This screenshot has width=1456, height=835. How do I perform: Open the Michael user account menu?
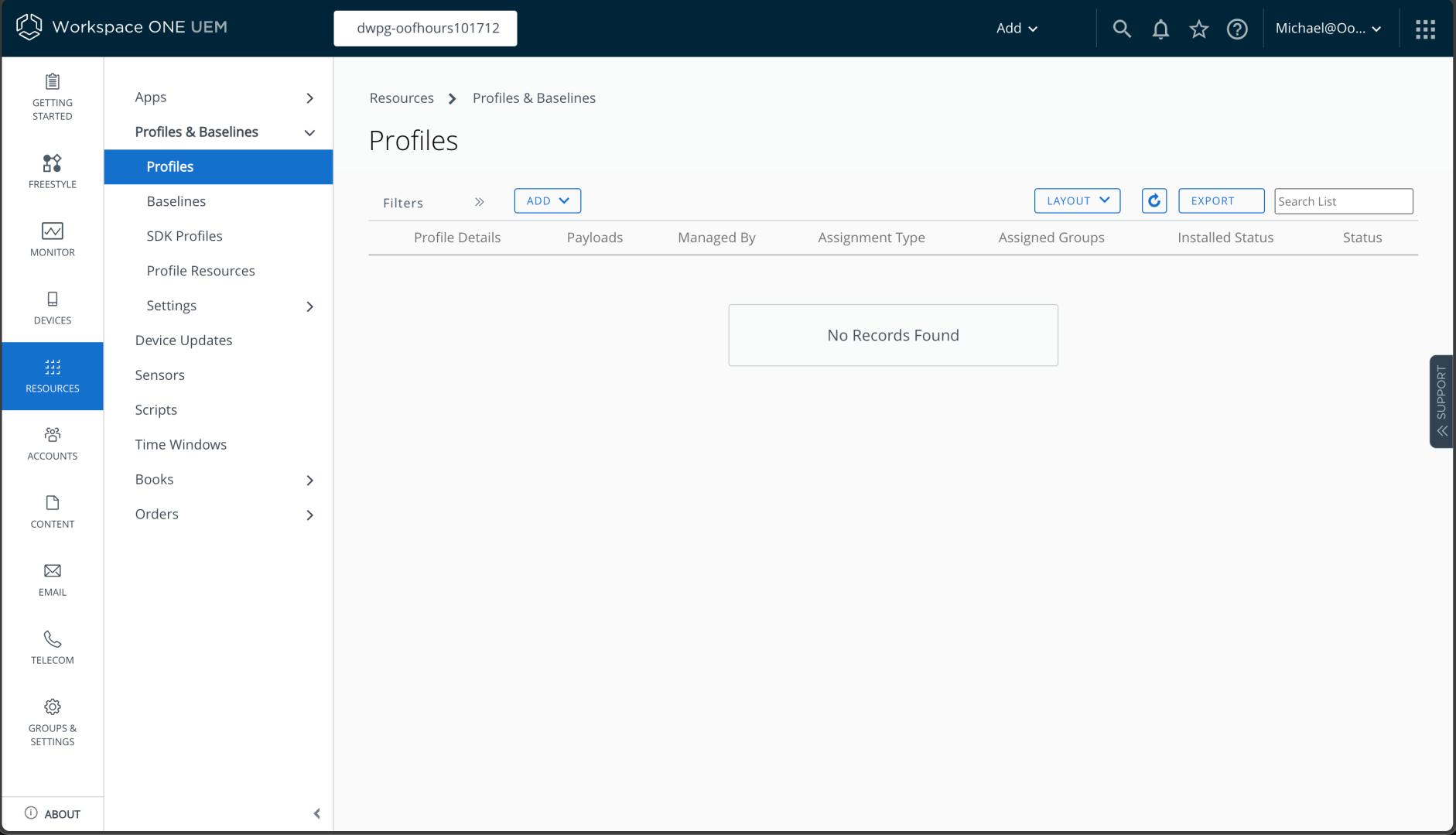1328,29
